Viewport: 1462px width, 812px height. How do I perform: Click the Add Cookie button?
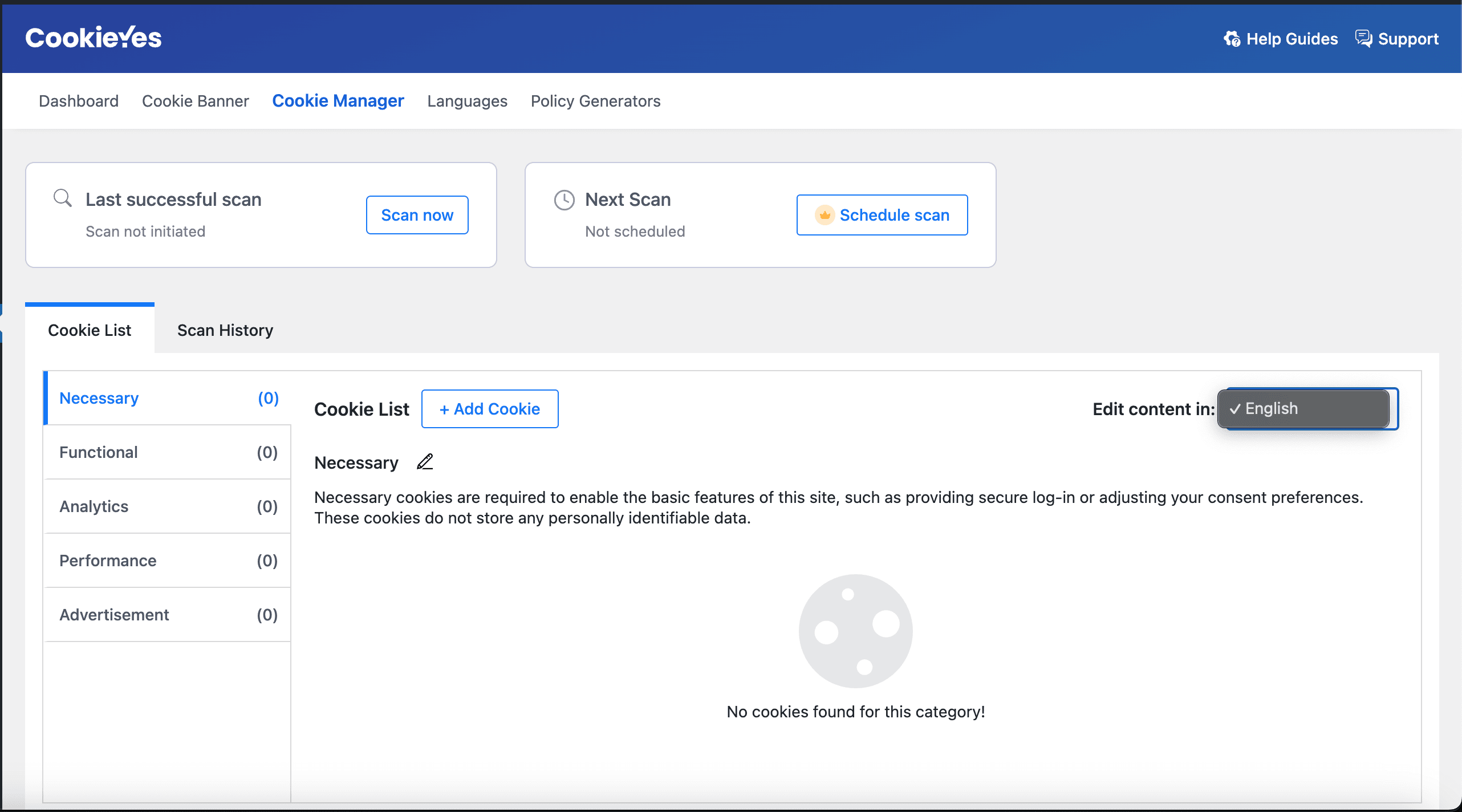tap(490, 409)
